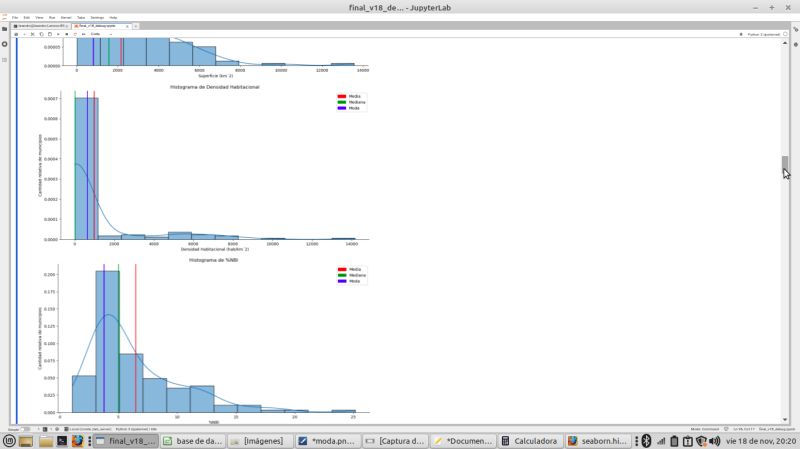Click the Python 3 kernel name
This screenshot has height=449, width=800.
(763, 34)
